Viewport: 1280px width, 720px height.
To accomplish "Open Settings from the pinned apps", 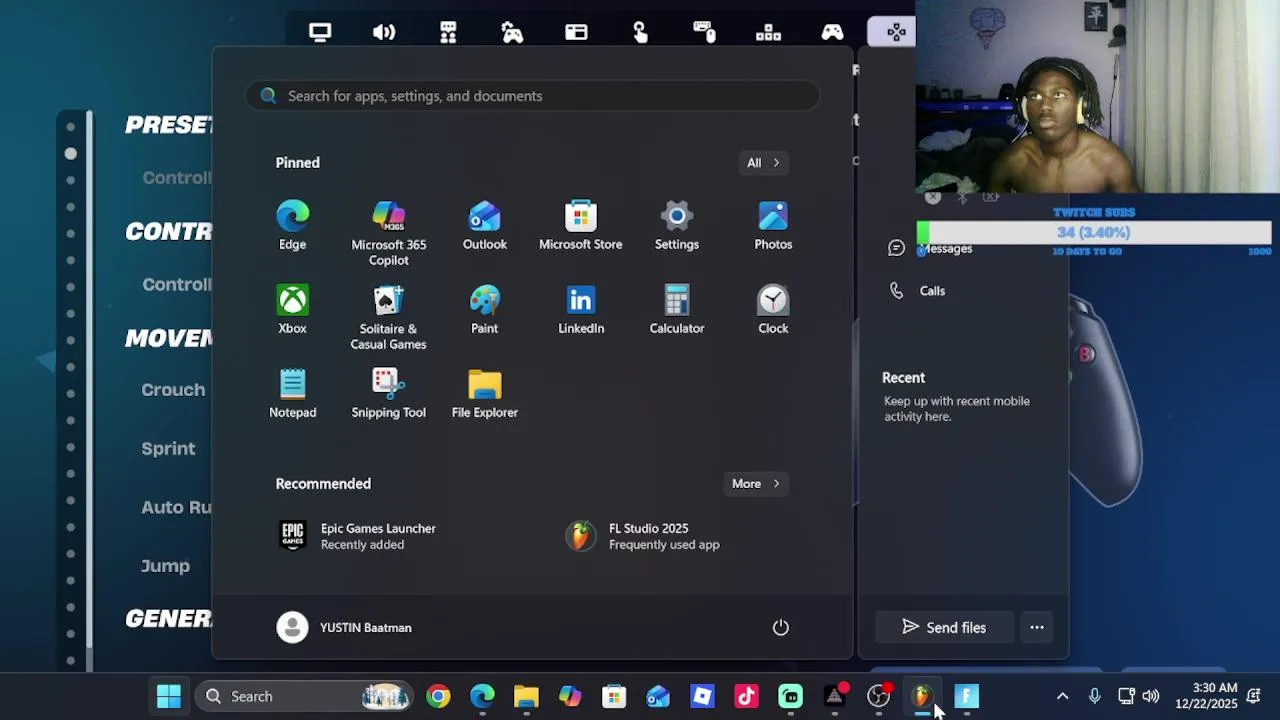I will tap(676, 226).
